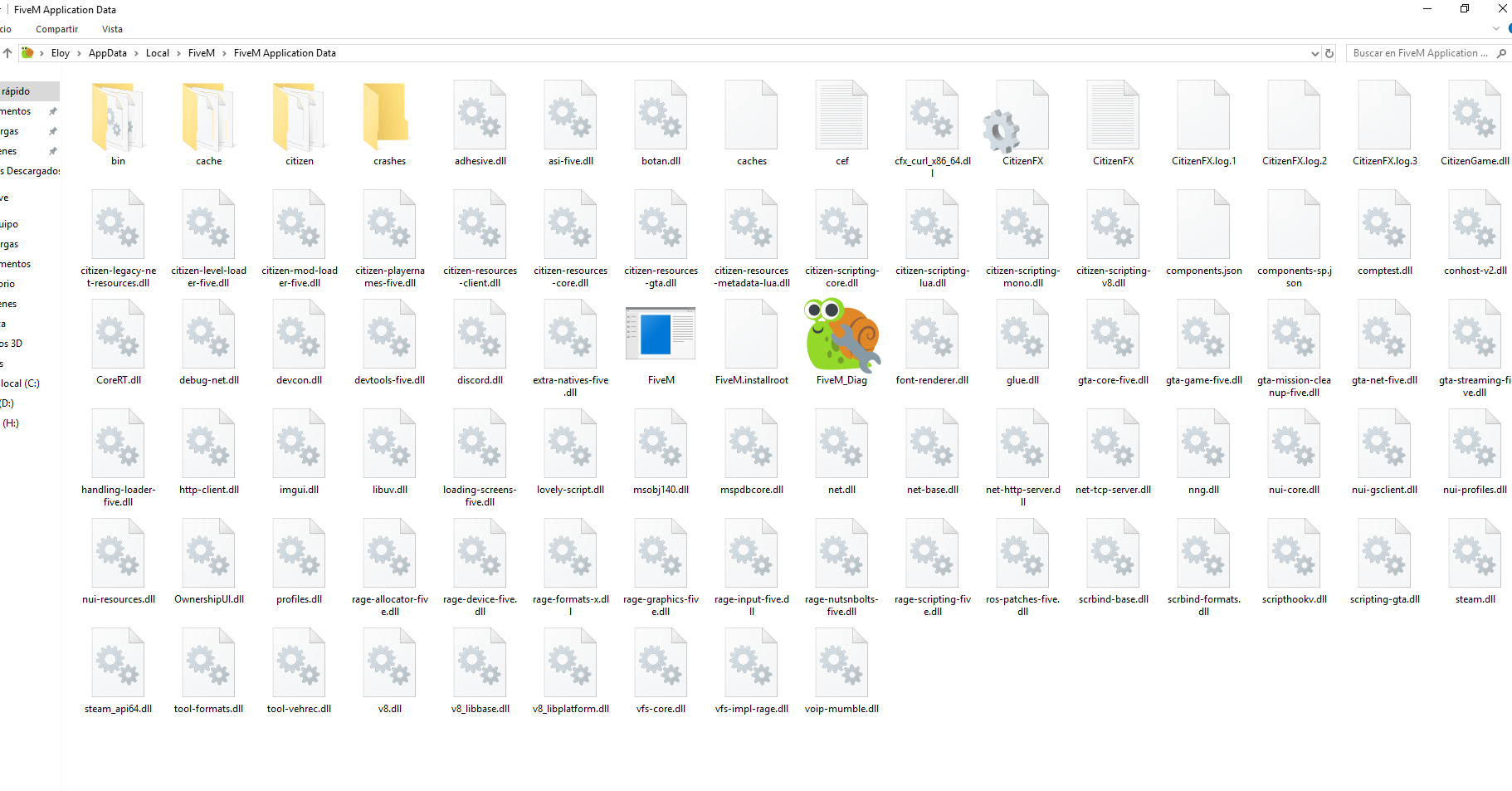Click FiveM Application Data breadcrumb
Screen dimensions: 1512x791
point(285,53)
